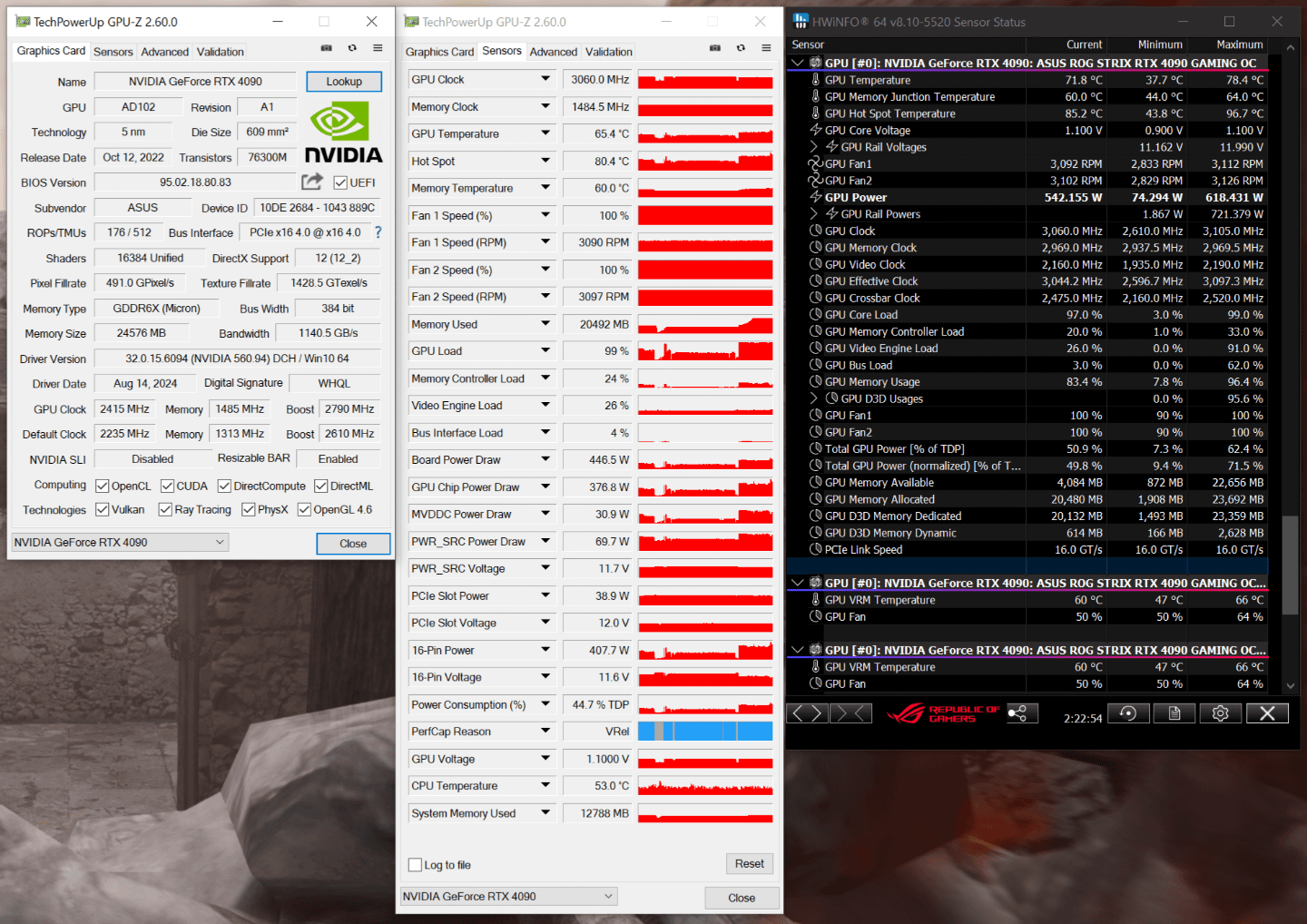
Task: Open the GPU Clock sensor dropdown arrow
Action: [x=545, y=79]
